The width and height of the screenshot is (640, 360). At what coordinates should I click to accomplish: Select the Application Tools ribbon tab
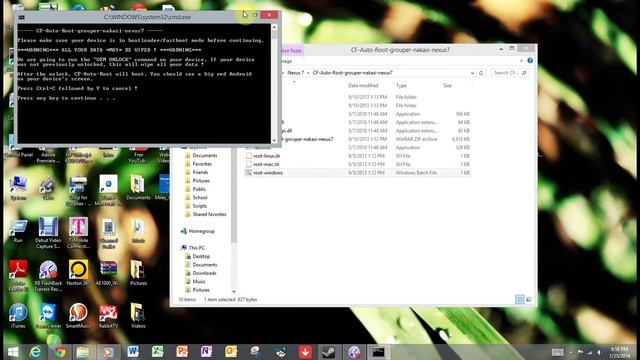coord(291,51)
